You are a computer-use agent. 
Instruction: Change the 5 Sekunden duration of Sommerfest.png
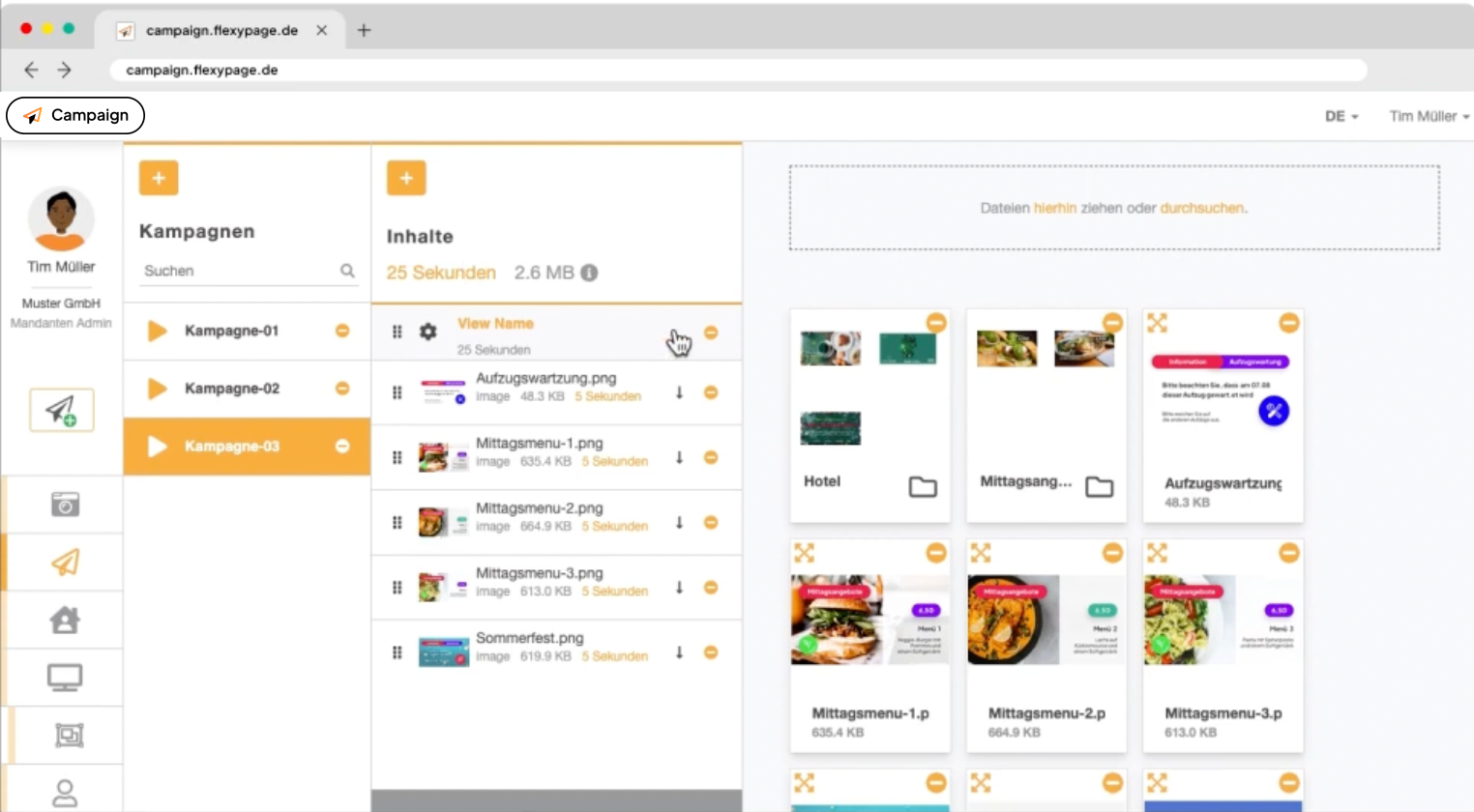click(x=614, y=656)
